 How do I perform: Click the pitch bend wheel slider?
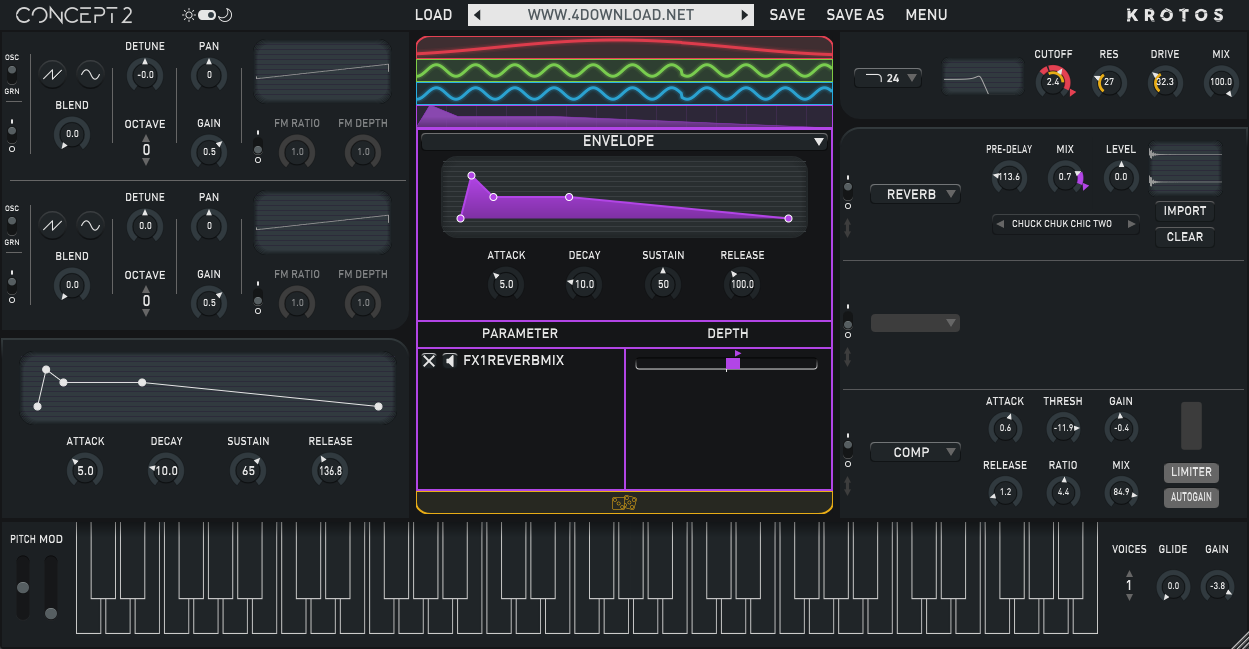(x=23, y=587)
